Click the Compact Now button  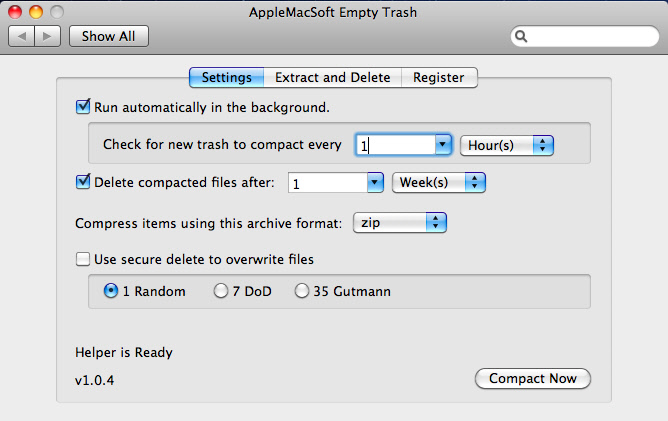pyautogui.click(x=533, y=378)
